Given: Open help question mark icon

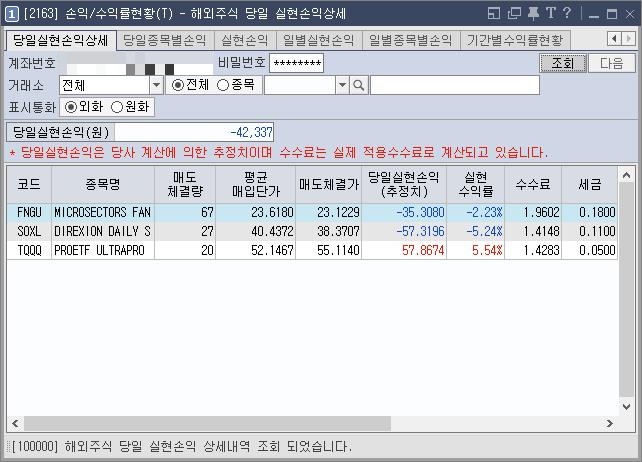Looking at the screenshot, I should [x=567, y=13].
